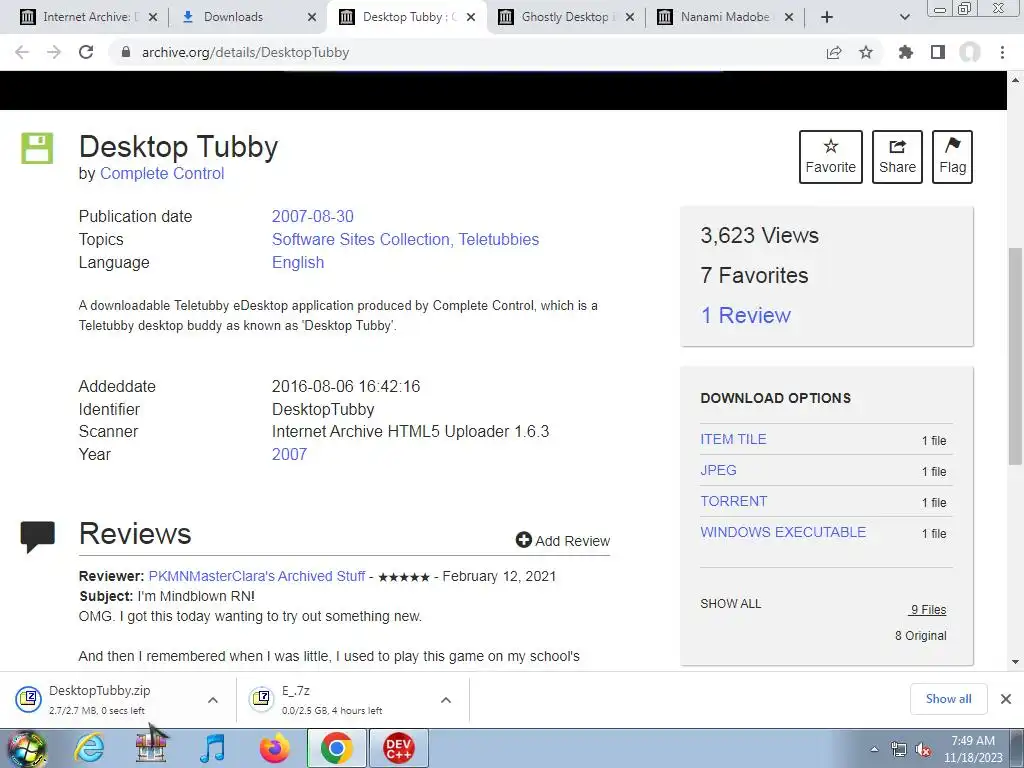The image size is (1024, 768).
Task: Launch Internet Explorer from taskbar
Action: click(x=89, y=748)
